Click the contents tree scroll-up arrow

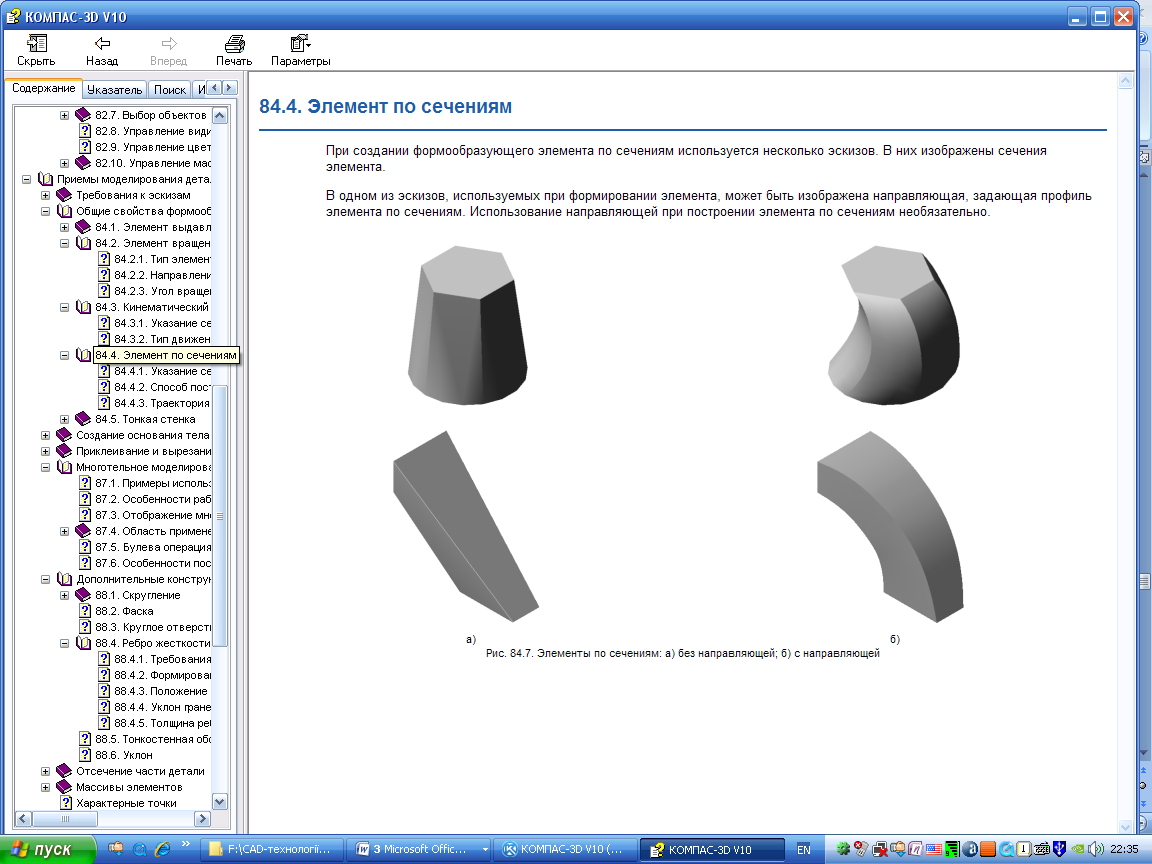[220, 115]
